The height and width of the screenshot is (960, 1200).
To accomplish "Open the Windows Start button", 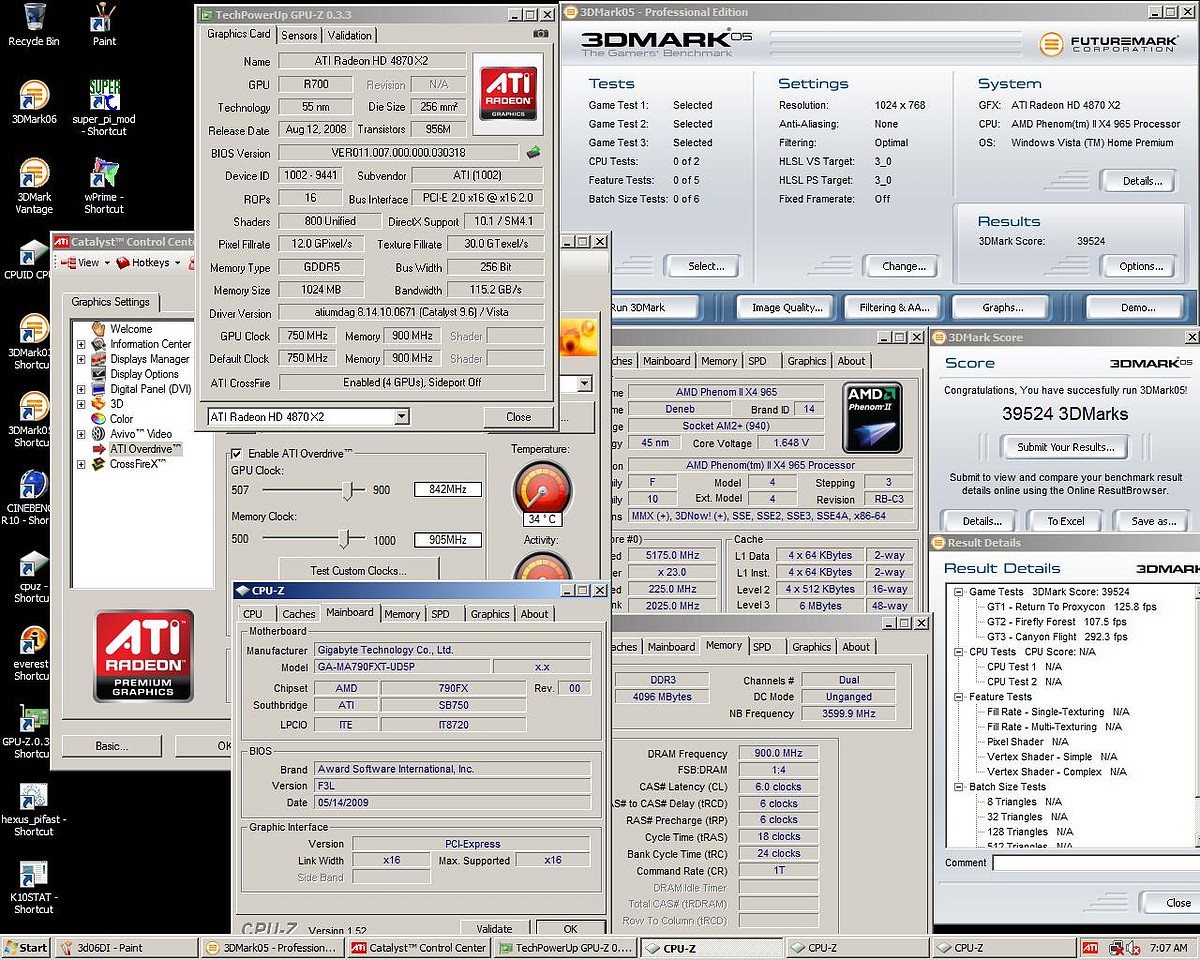I will 27,948.
